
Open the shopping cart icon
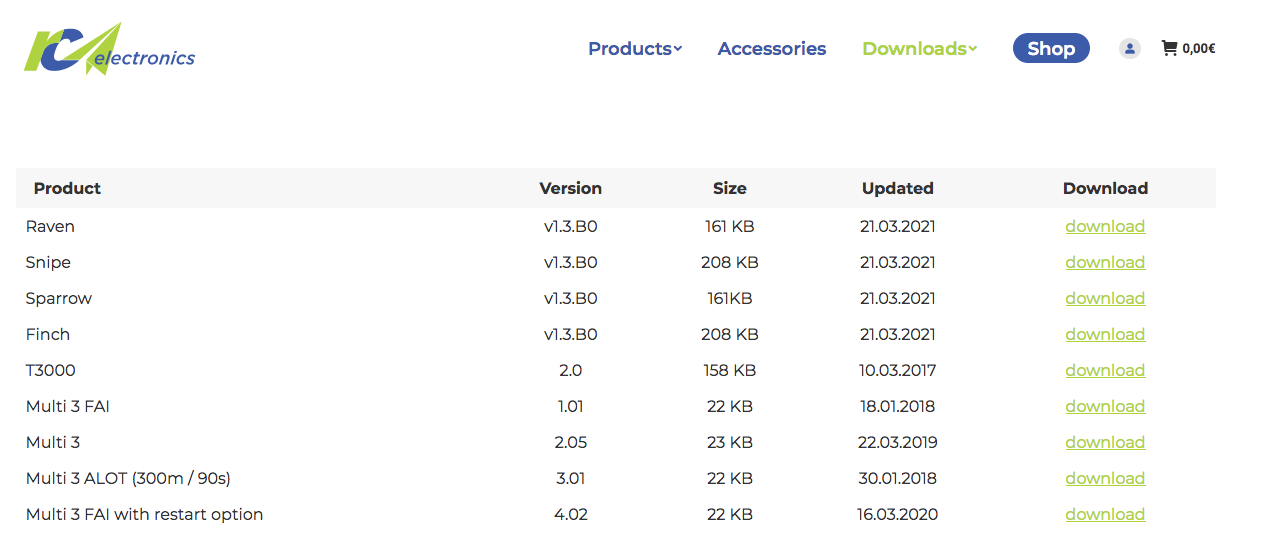[x=1169, y=48]
